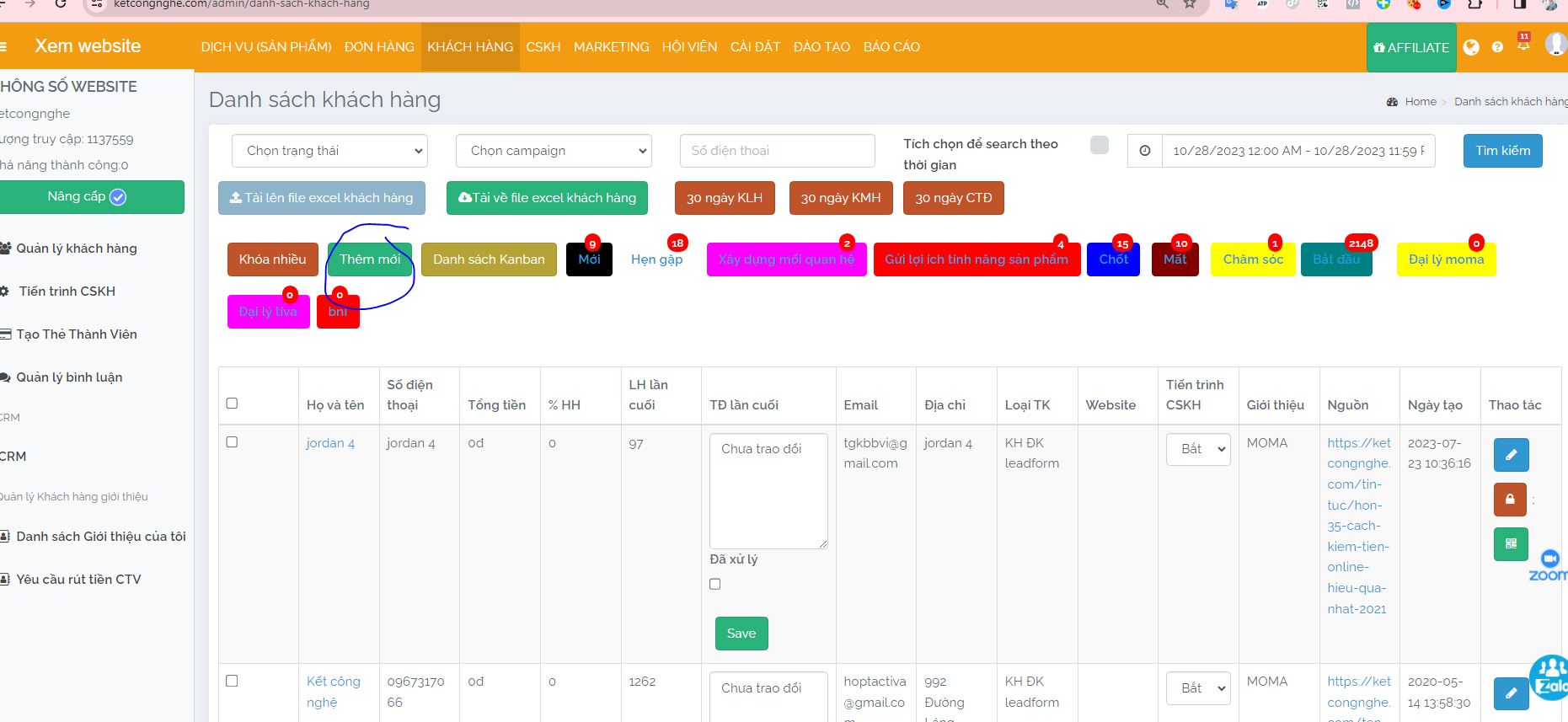Click the globe icon in the header
This screenshot has width=1568, height=722.
pyautogui.click(x=1471, y=47)
